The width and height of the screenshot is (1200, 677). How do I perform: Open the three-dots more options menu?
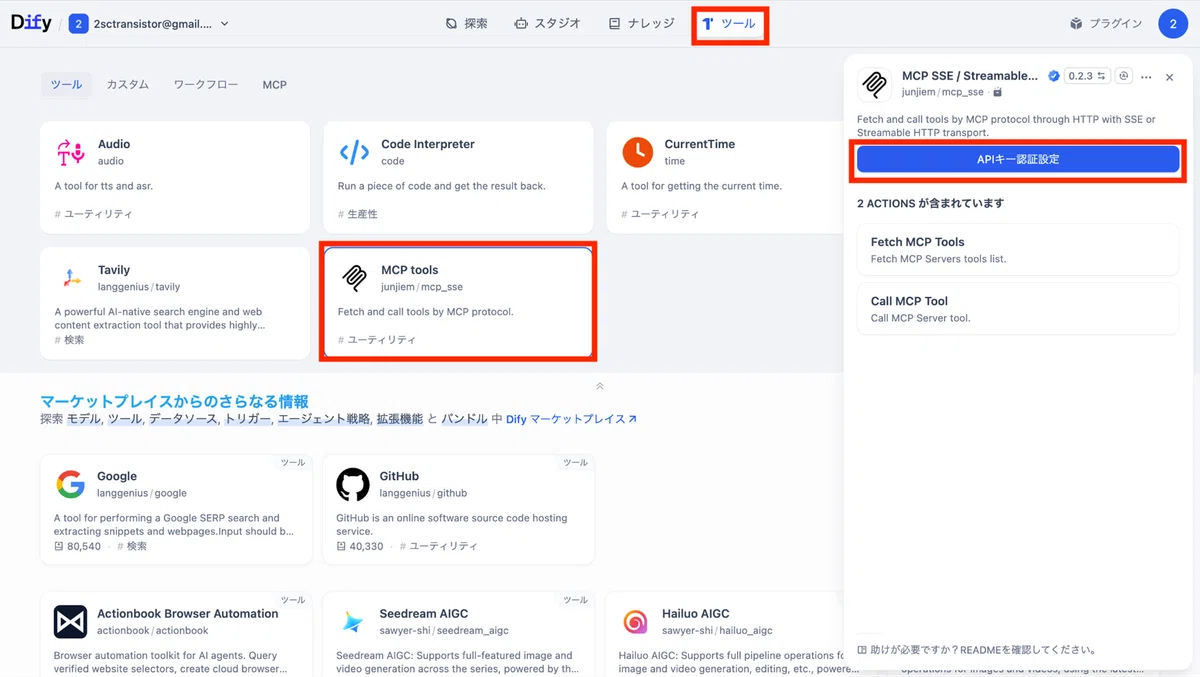pos(1146,77)
